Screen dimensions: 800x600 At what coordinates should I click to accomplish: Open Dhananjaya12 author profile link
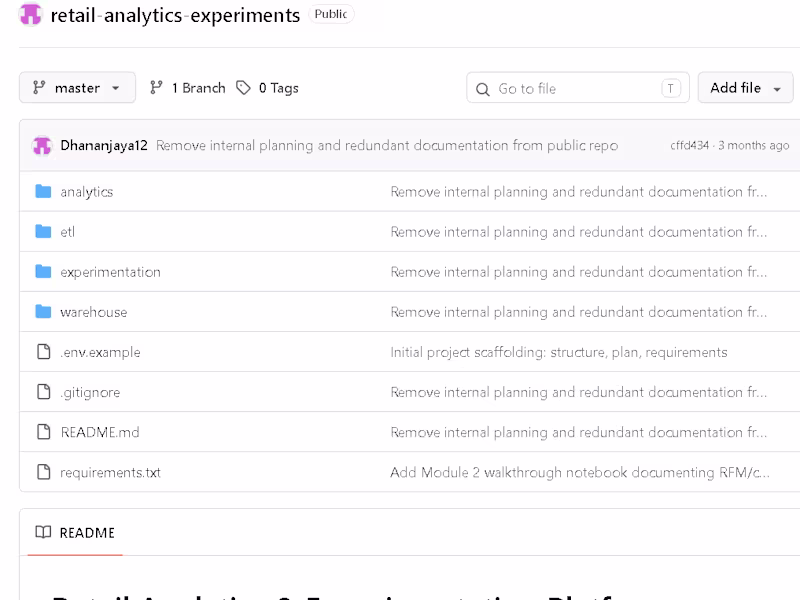(104, 145)
